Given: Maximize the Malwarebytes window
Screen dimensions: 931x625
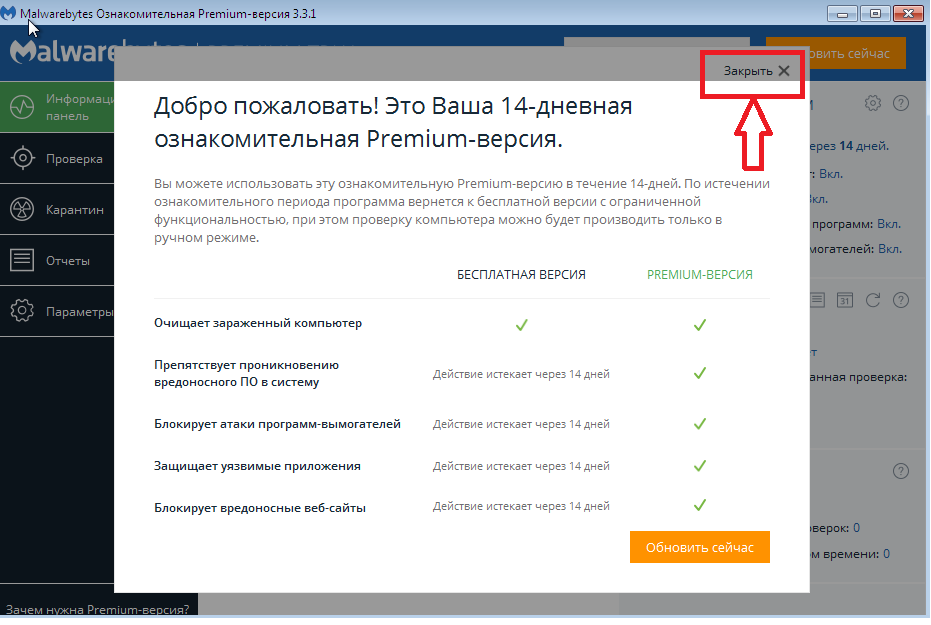Looking at the screenshot, I should (x=875, y=14).
